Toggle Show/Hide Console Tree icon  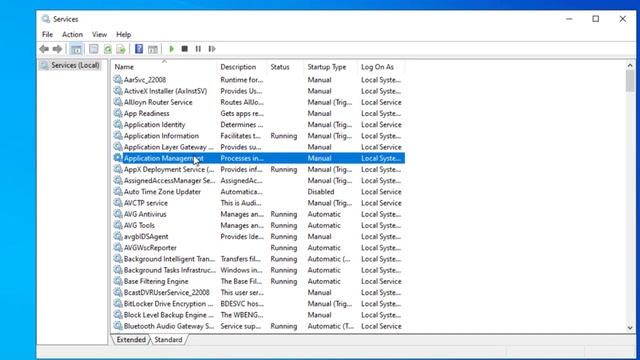(76, 49)
